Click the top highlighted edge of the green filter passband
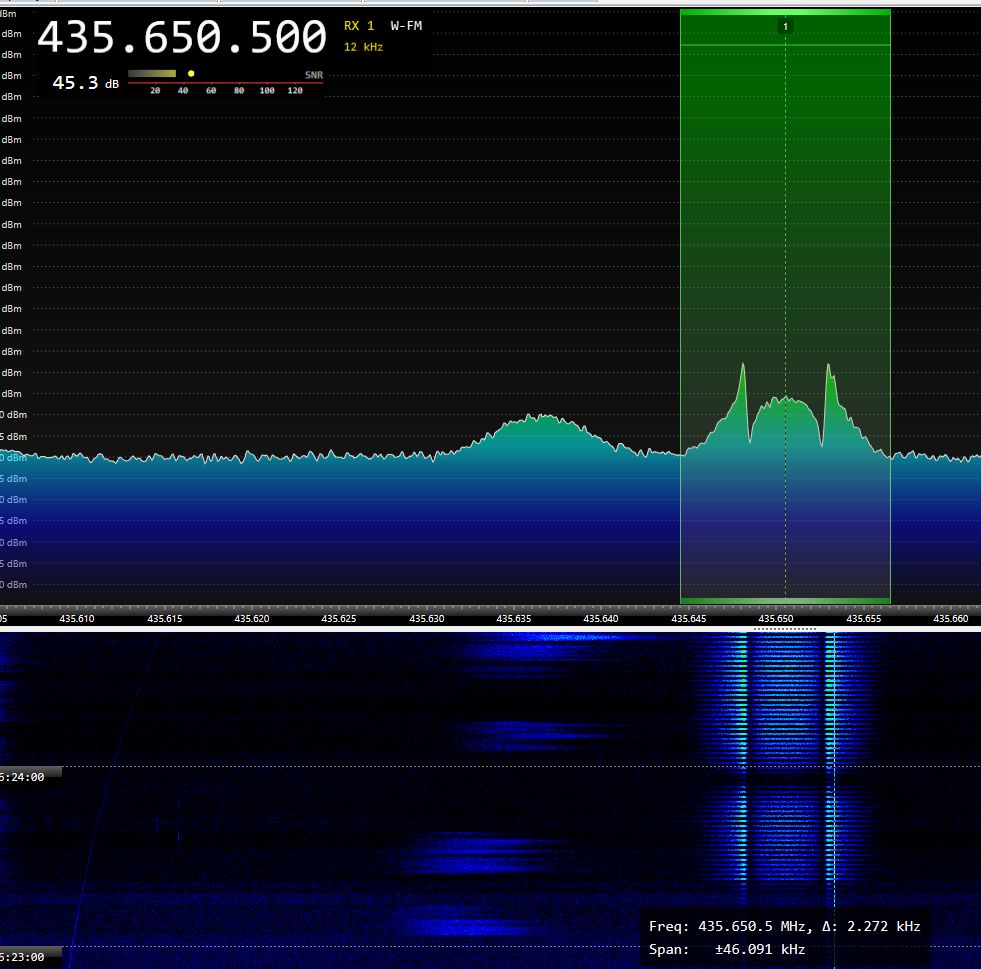This screenshot has width=981, height=969. click(785, 12)
